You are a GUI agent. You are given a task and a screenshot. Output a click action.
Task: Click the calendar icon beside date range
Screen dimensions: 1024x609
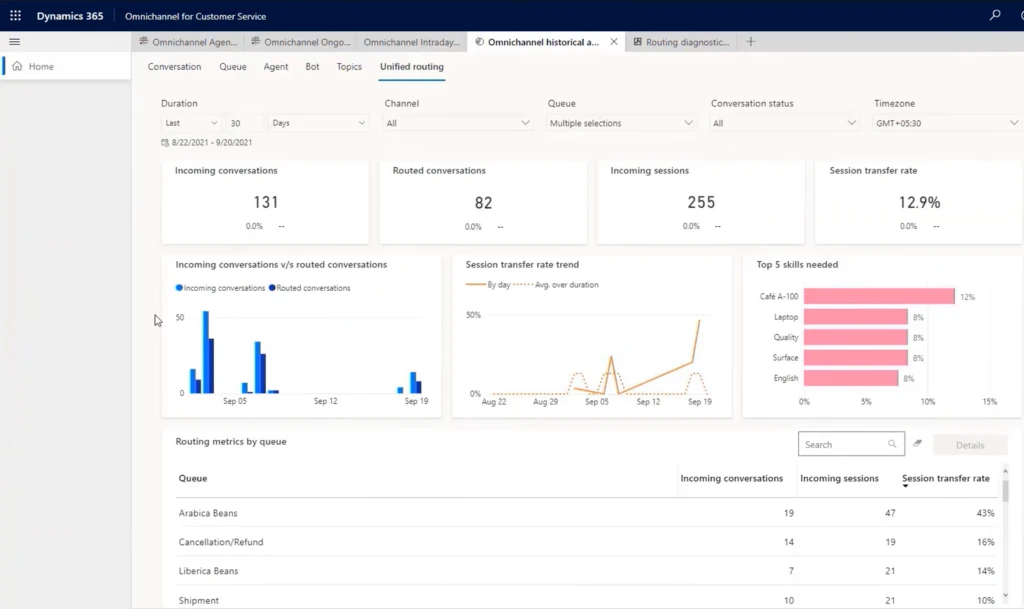coord(166,143)
